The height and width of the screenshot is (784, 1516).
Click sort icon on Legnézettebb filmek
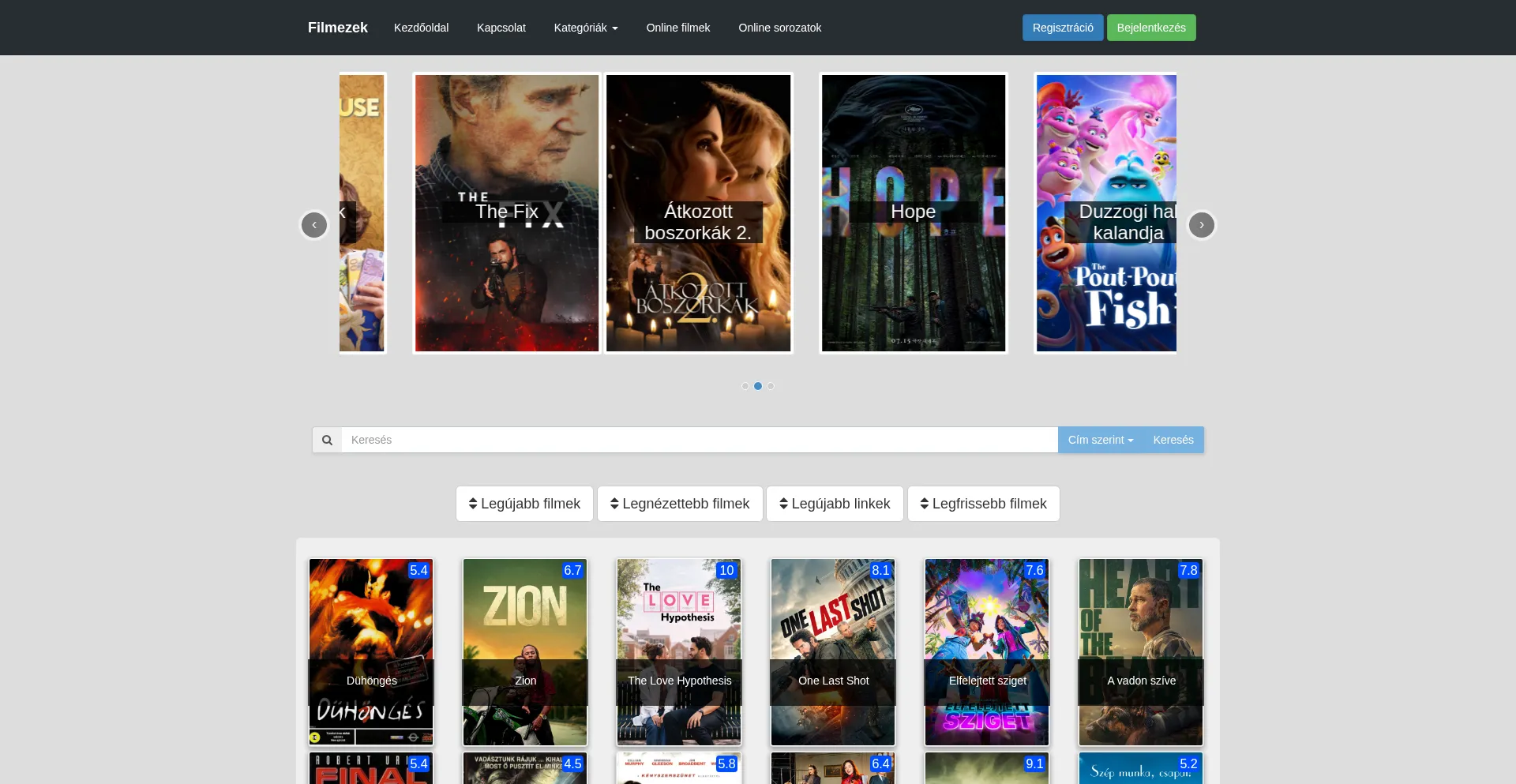(x=614, y=504)
